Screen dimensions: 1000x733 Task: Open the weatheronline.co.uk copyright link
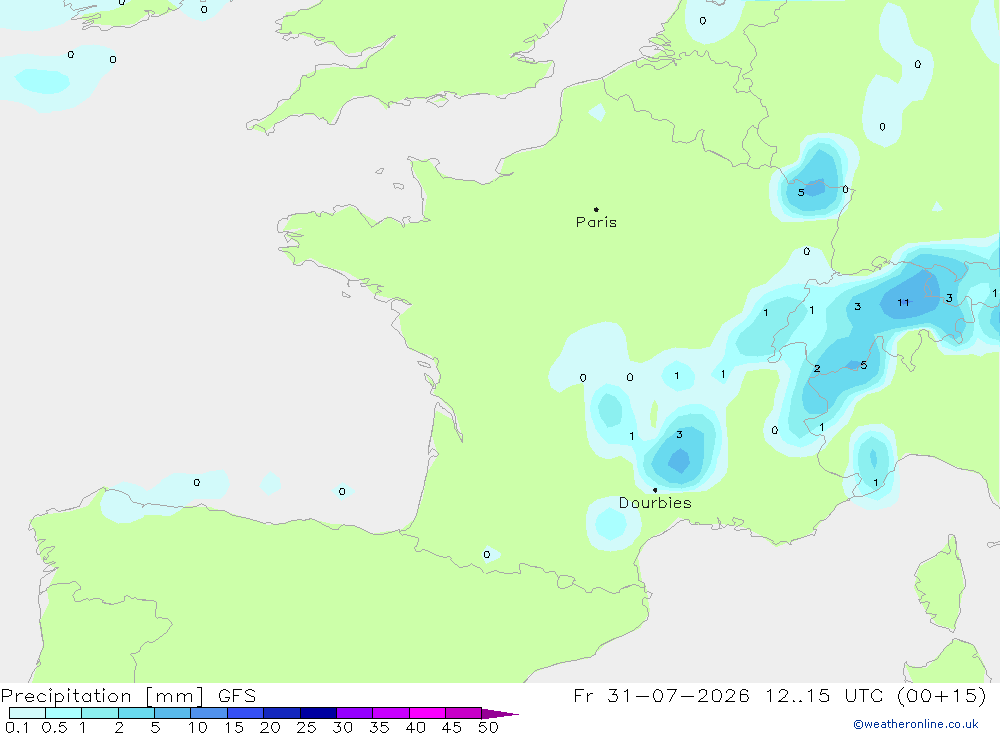[916, 724]
